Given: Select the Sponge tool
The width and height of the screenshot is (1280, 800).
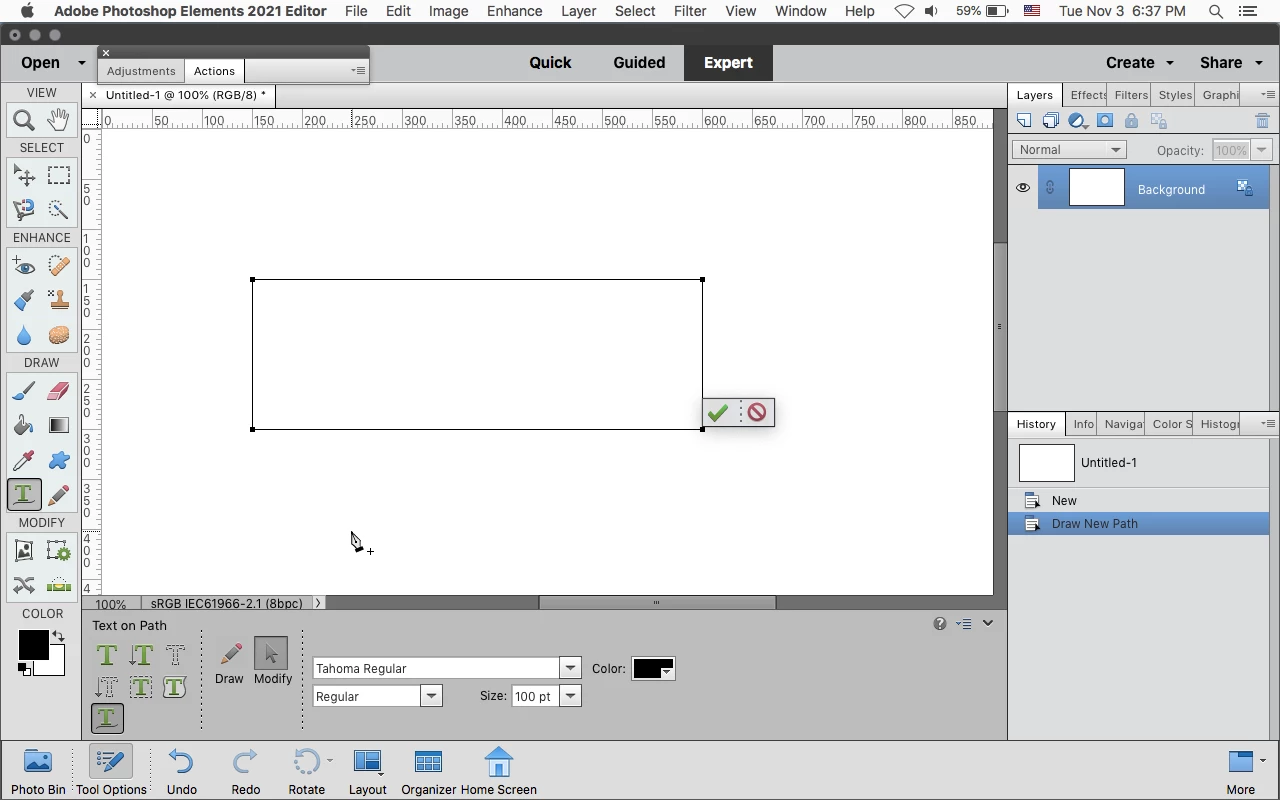Looking at the screenshot, I should click(x=58, y=335).
